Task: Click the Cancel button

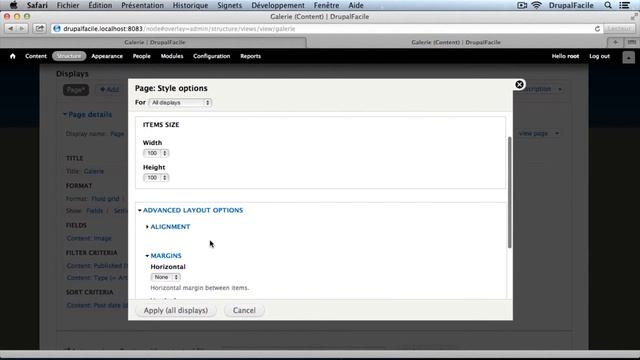Action: click(244, 310)
